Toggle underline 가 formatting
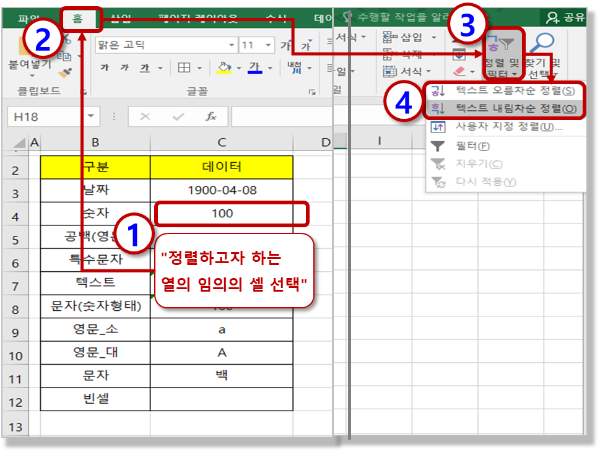The height and width of the screenshot is (452, 600). (145, 68)
